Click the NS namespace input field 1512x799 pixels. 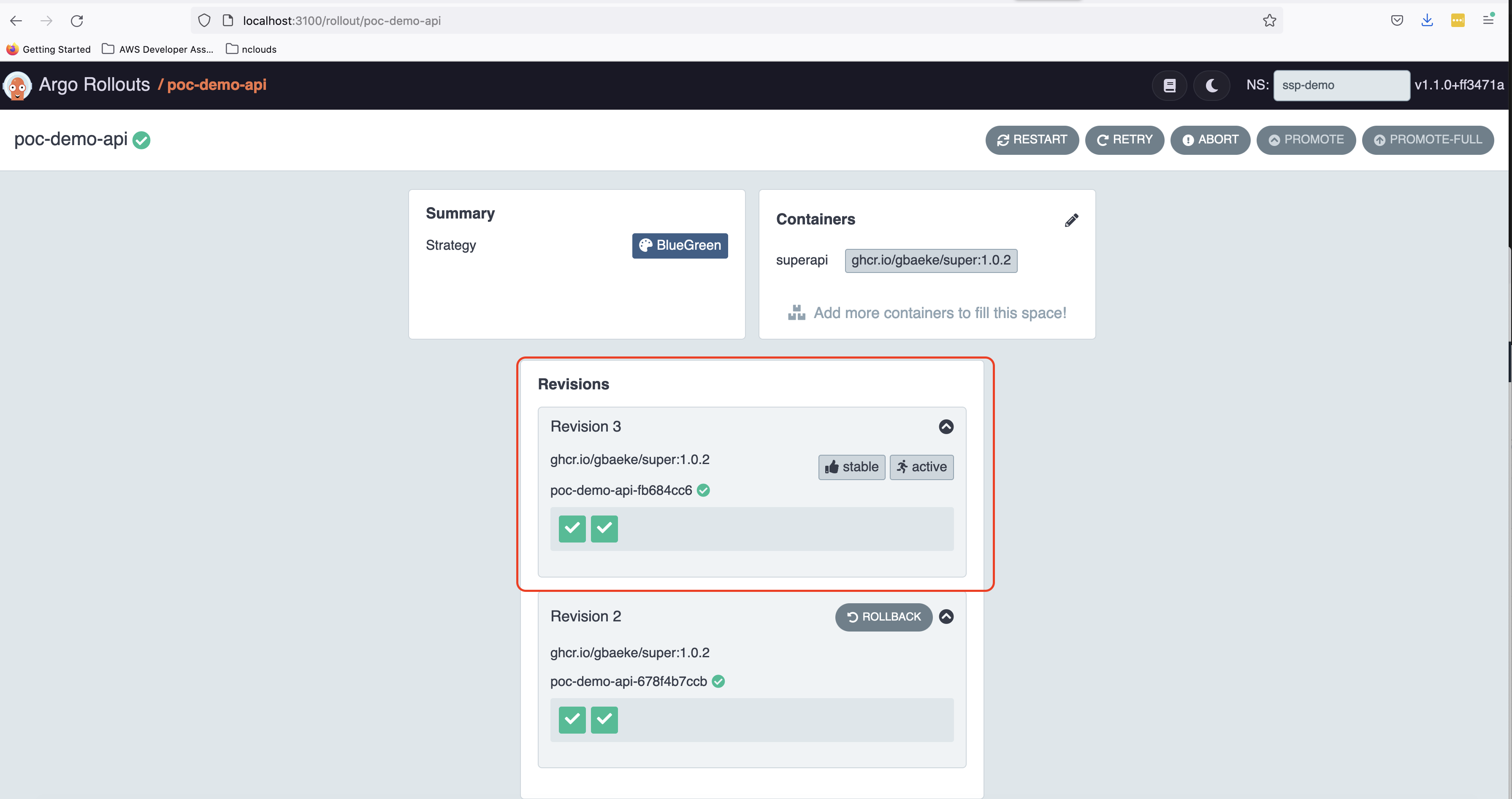pyautogui.click(x=1341, y=85)
